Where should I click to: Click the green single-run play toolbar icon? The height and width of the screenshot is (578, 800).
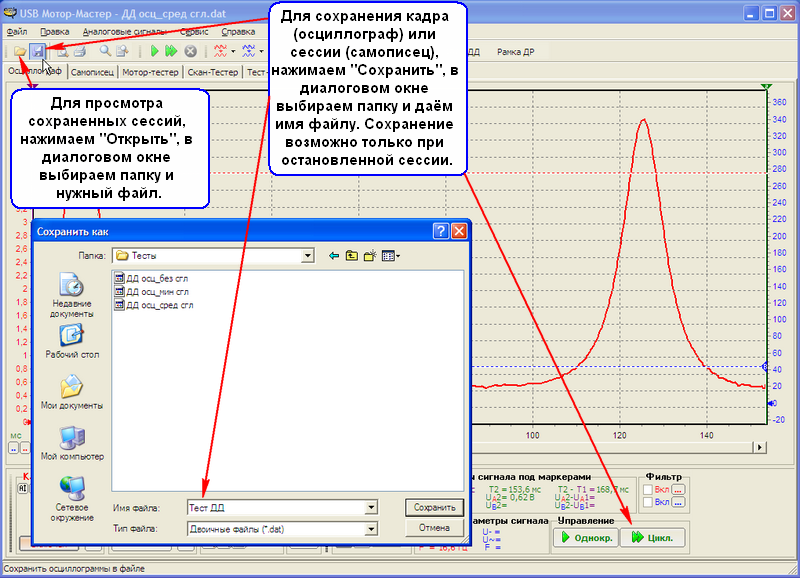(x=154, y=50)
